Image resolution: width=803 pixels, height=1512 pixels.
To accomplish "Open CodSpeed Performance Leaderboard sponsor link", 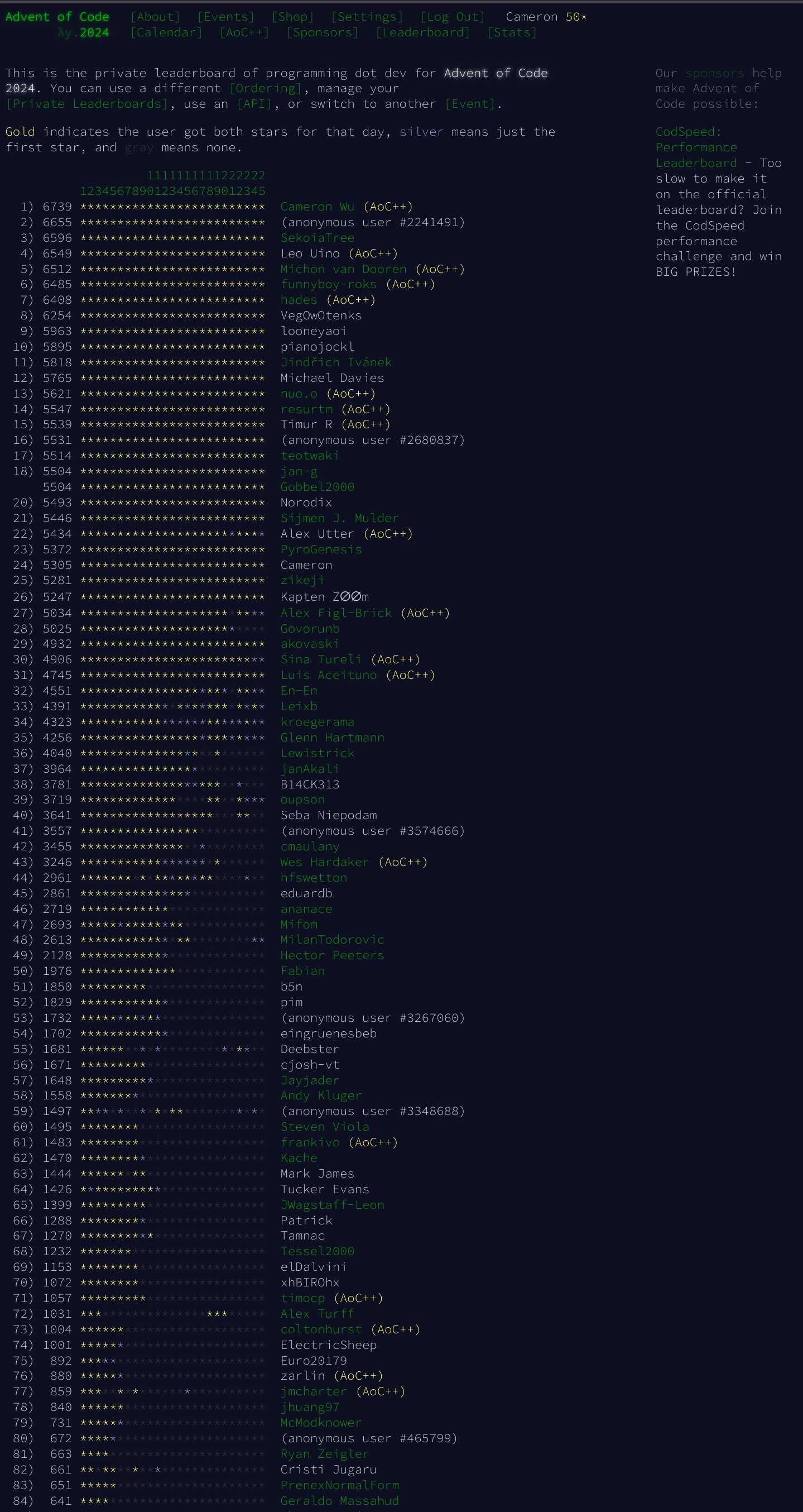I will pos(696,147).
